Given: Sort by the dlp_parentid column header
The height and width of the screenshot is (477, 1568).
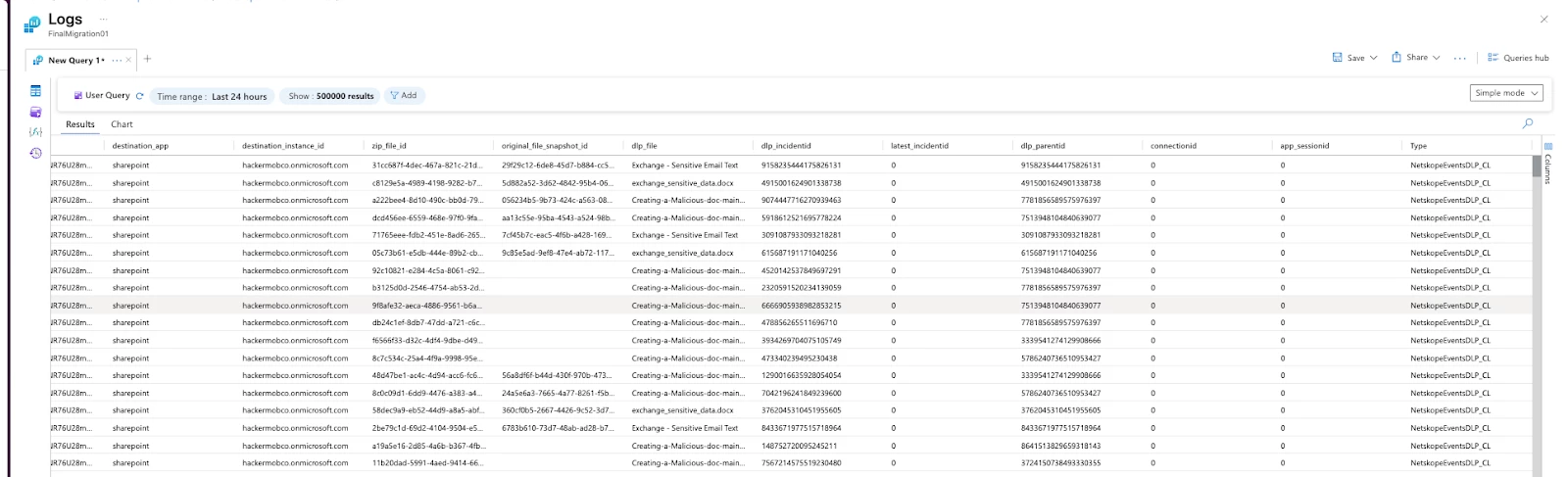Looking at the screenshot, I should [x=1043, y=146].
